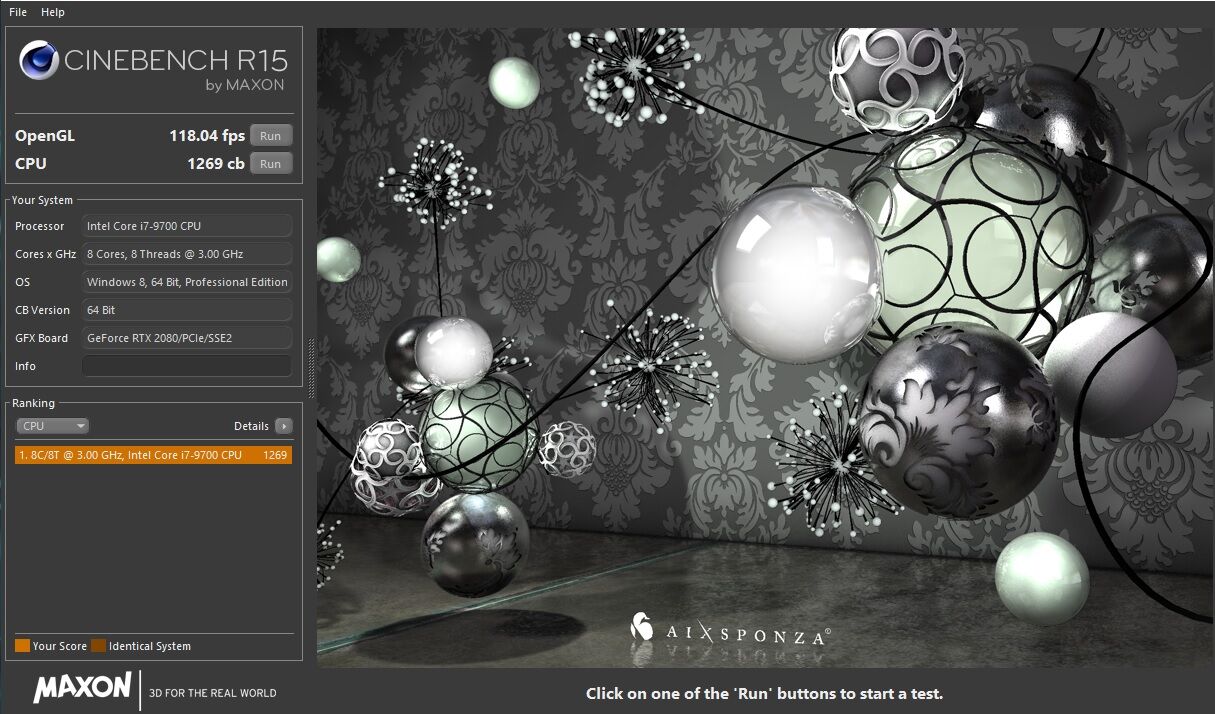
Task: Click the brown Identical System legend swatch
Action: tap(98, 646)
